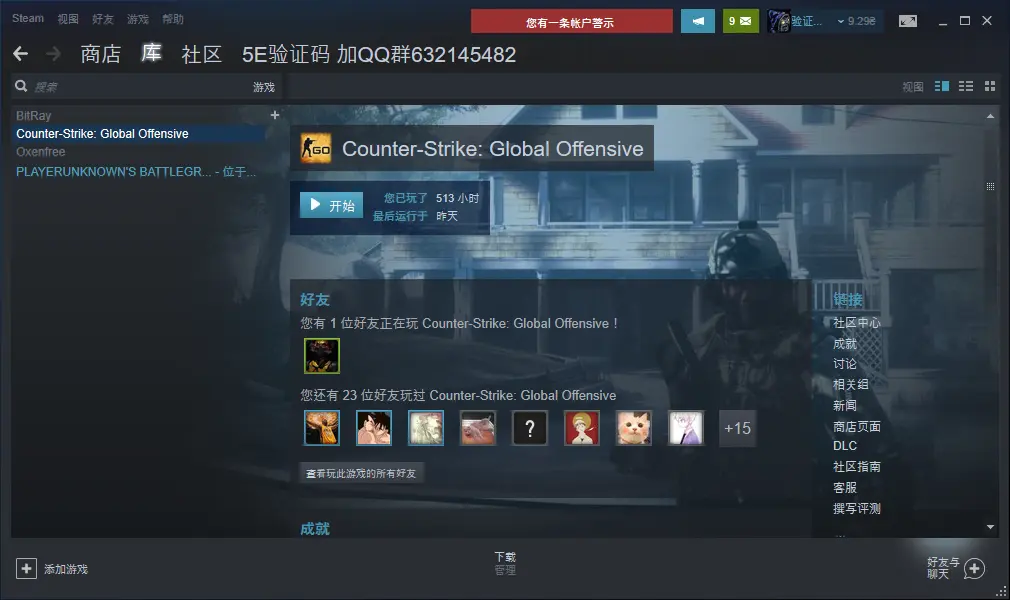Switch library to detail view

click(x=942, y=86)
